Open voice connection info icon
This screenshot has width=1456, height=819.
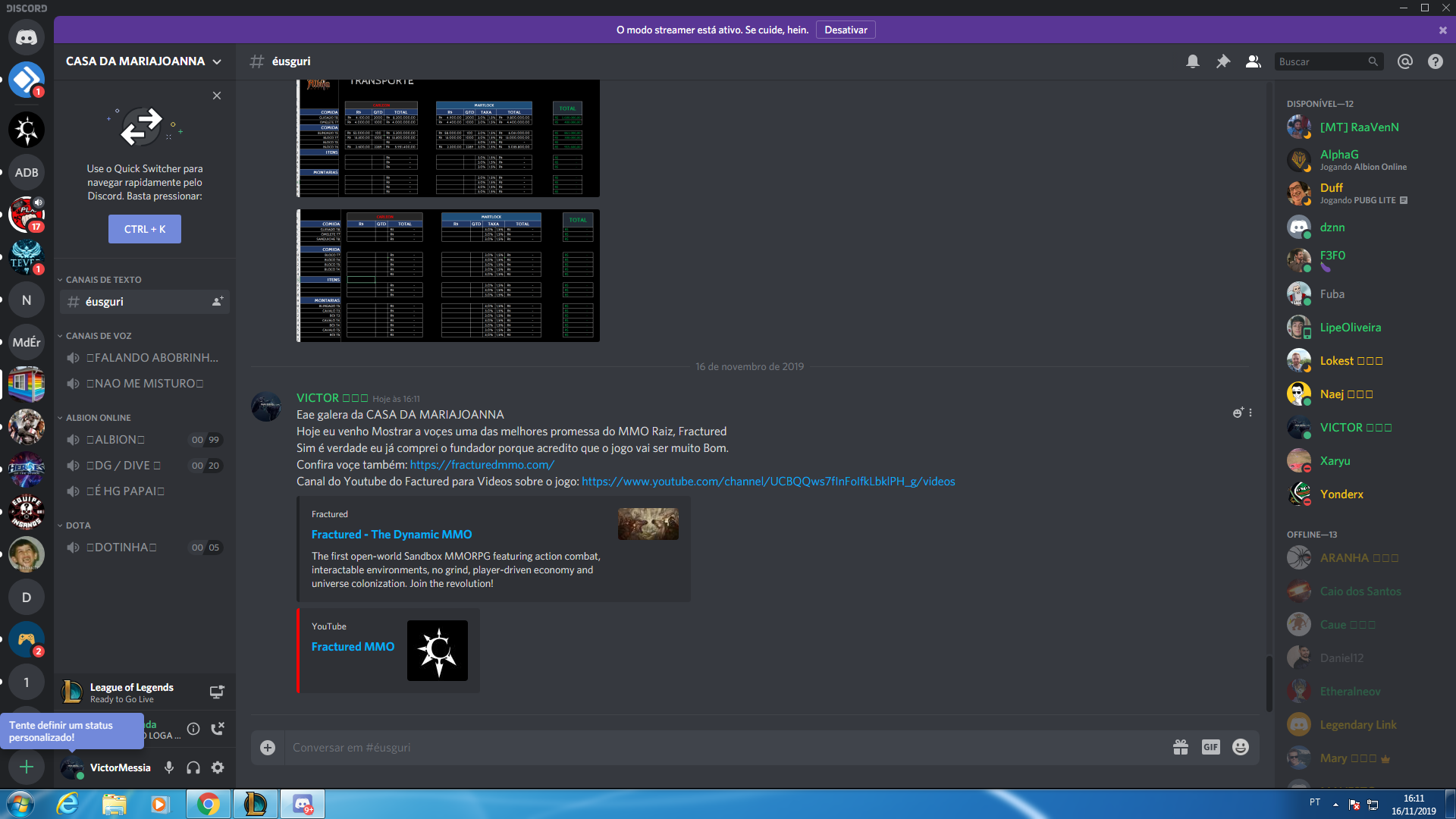pos(193,729)
